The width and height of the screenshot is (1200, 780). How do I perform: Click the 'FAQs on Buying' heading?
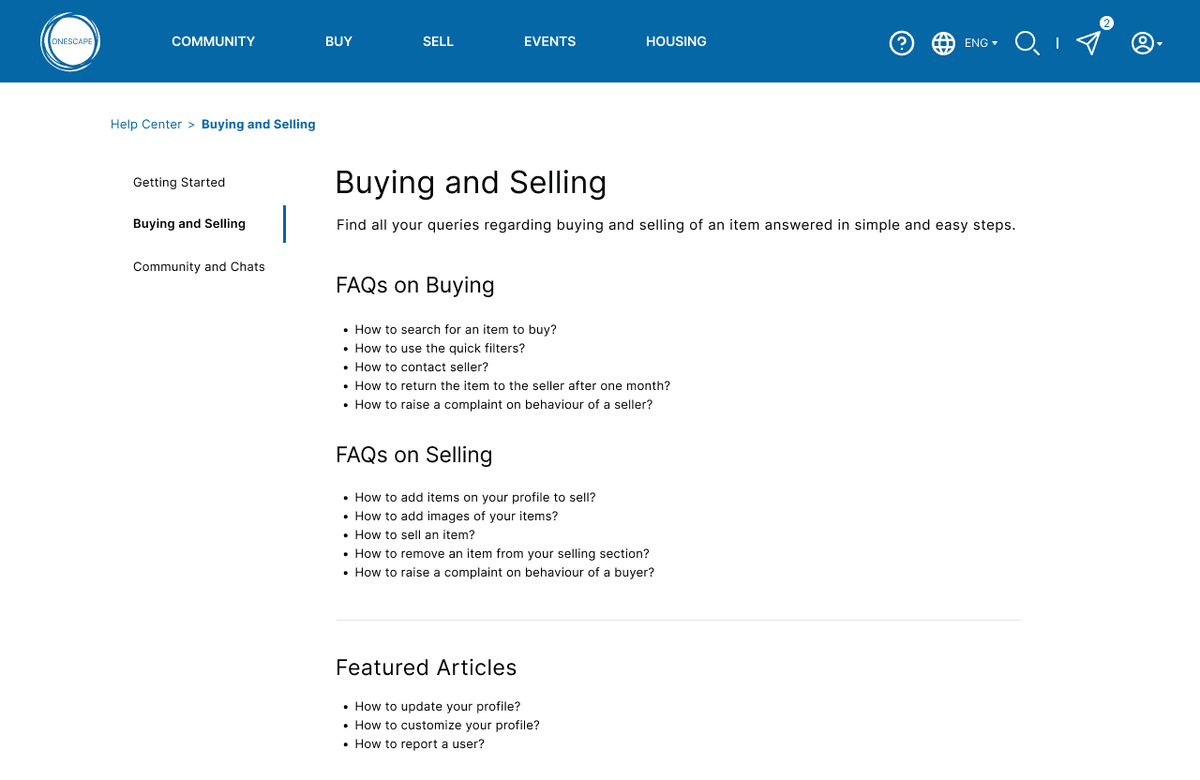(415, 285)
